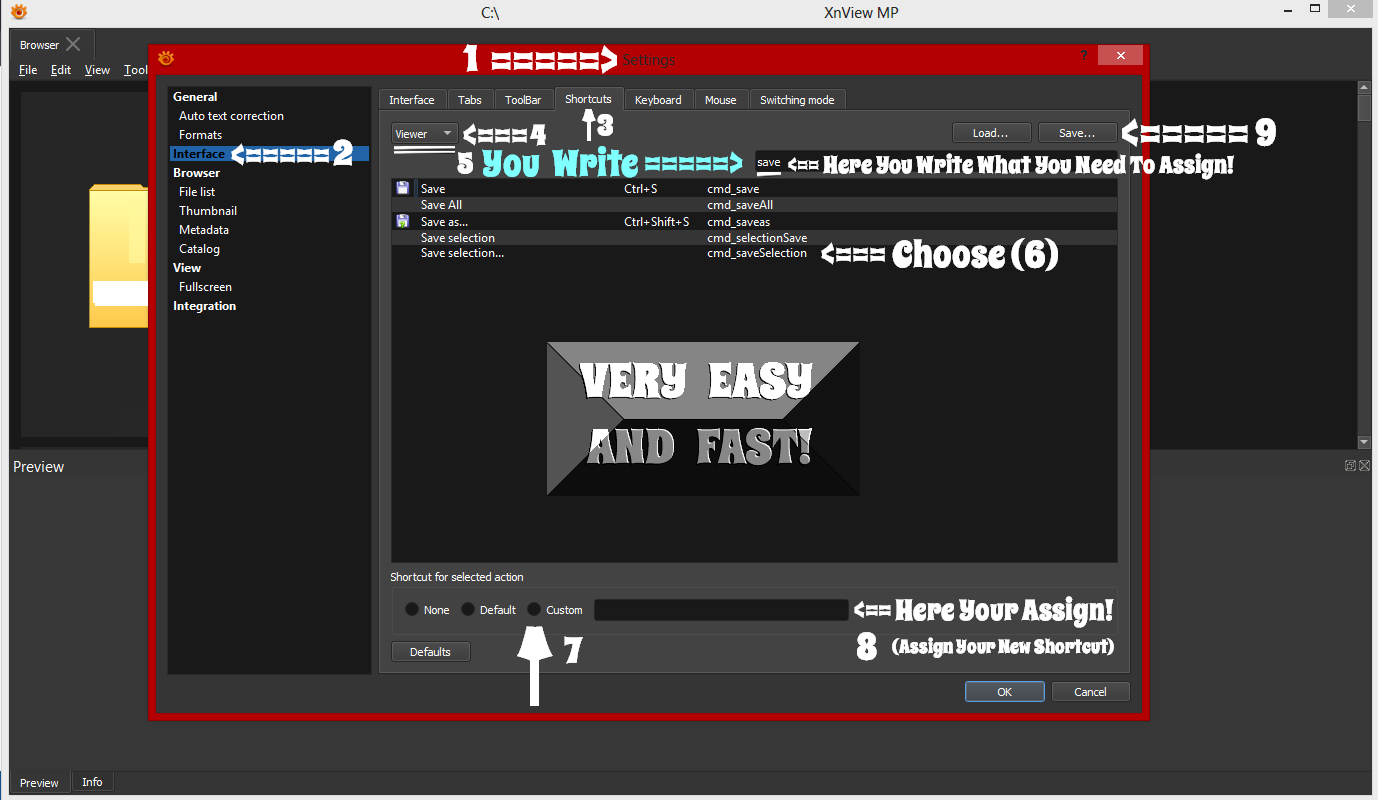Screen dimensions: 1378x800
Task: Restore shortcuts with the Defaults button
Action: 430,652
